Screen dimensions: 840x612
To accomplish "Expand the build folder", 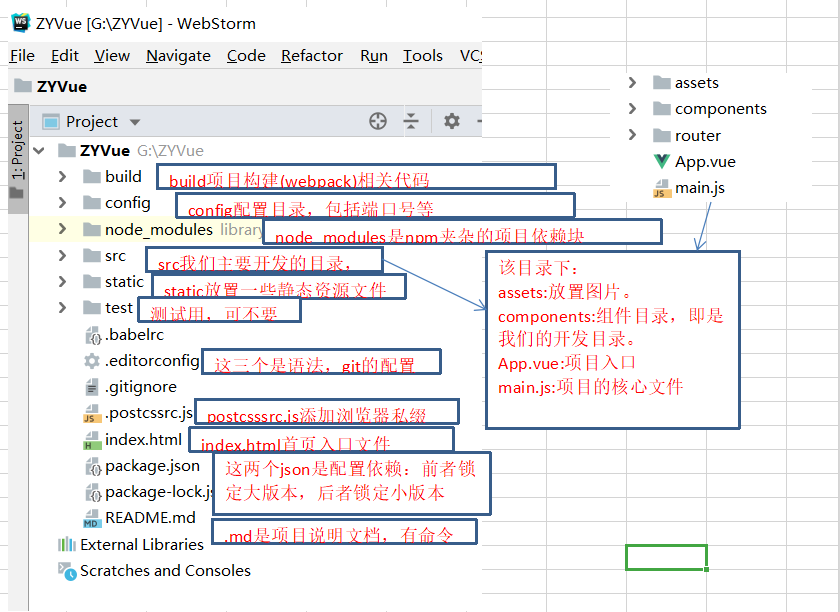I will coord(63,176).
